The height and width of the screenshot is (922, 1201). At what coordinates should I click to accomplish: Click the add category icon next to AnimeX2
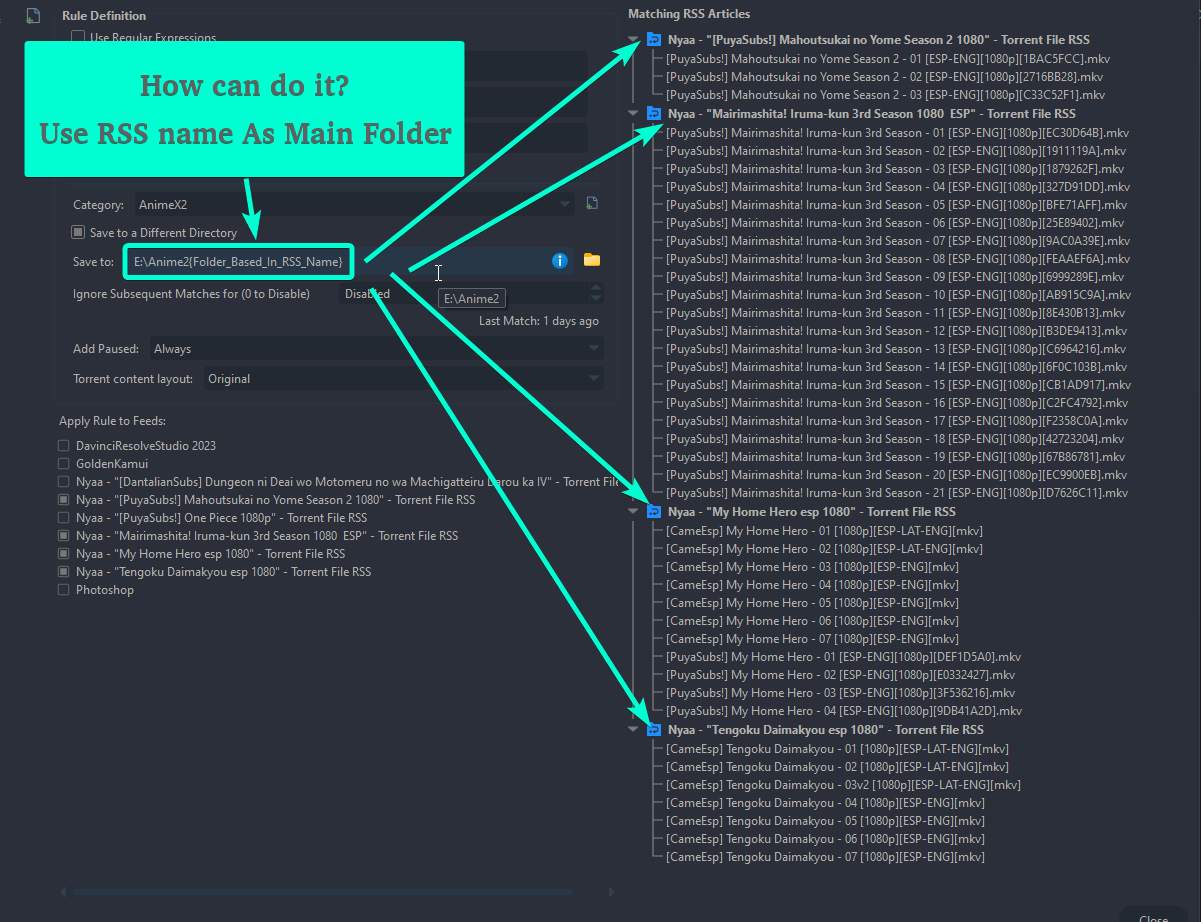click(x=592, y=204)
